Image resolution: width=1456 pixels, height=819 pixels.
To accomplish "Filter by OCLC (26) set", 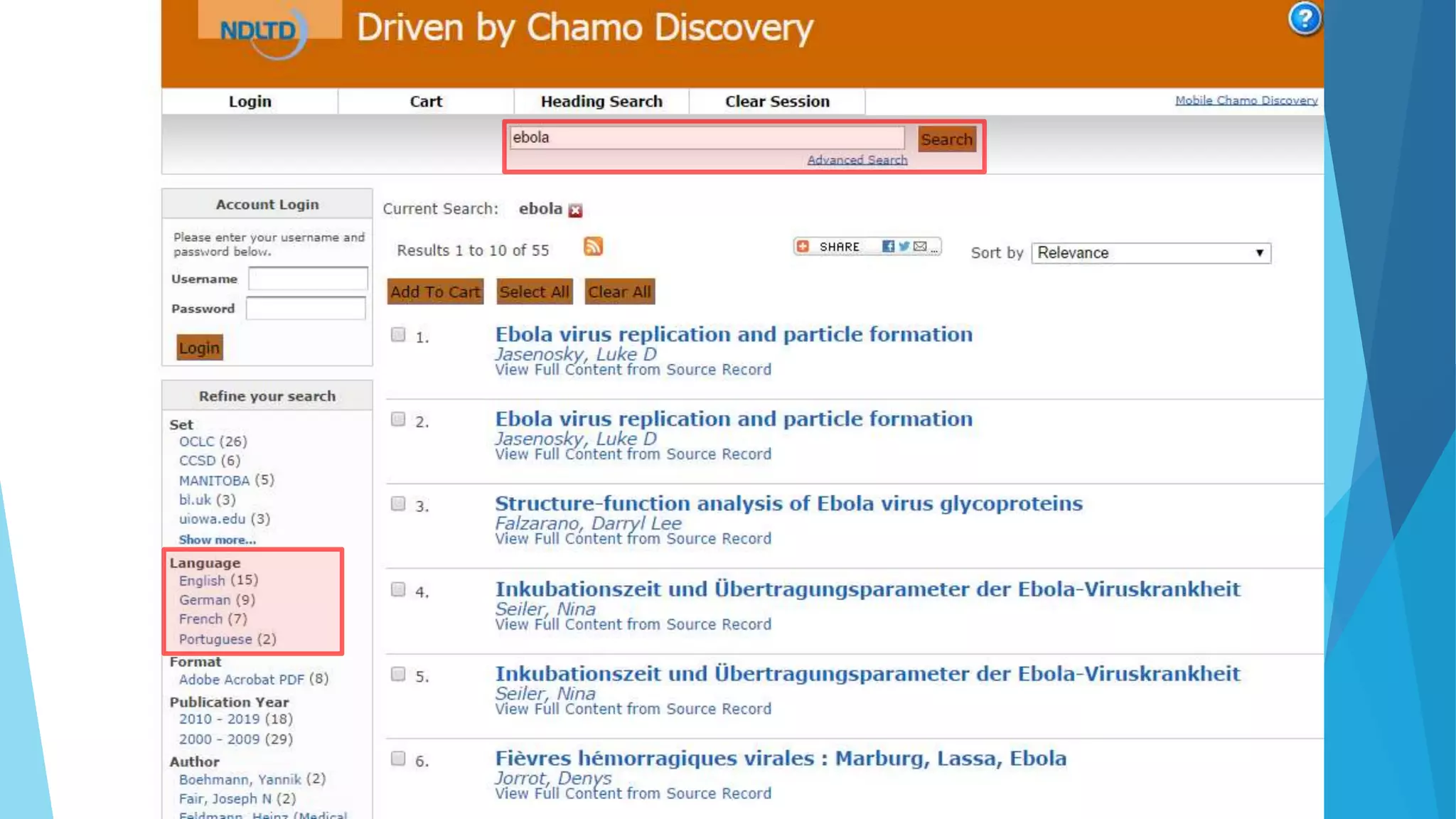I will (x=213, y=441).
